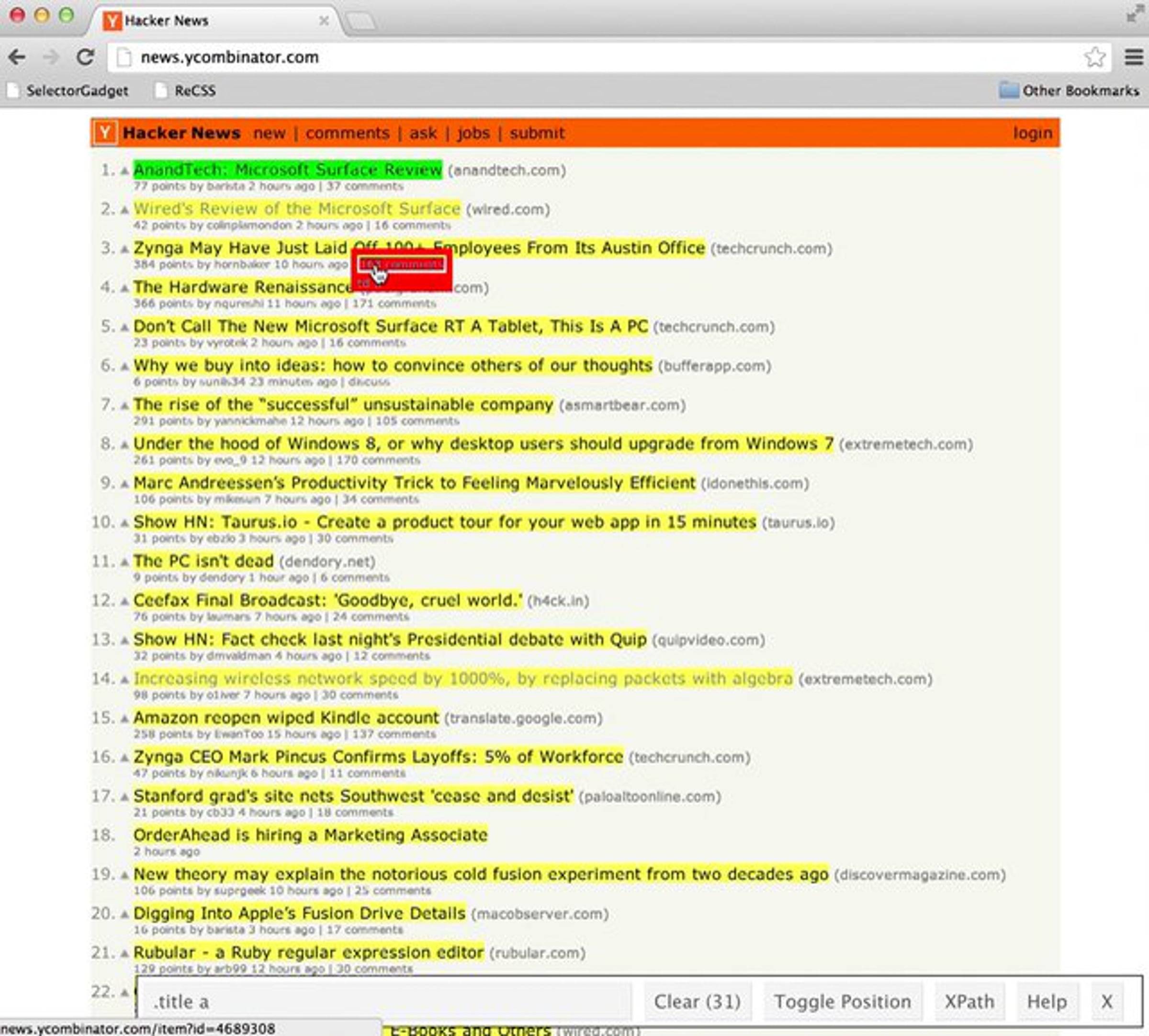Viewport: 1149px width, 1036px height.
Task: Upvote the Show HN: Taurus.io story
Action: (x=124, y=523)
